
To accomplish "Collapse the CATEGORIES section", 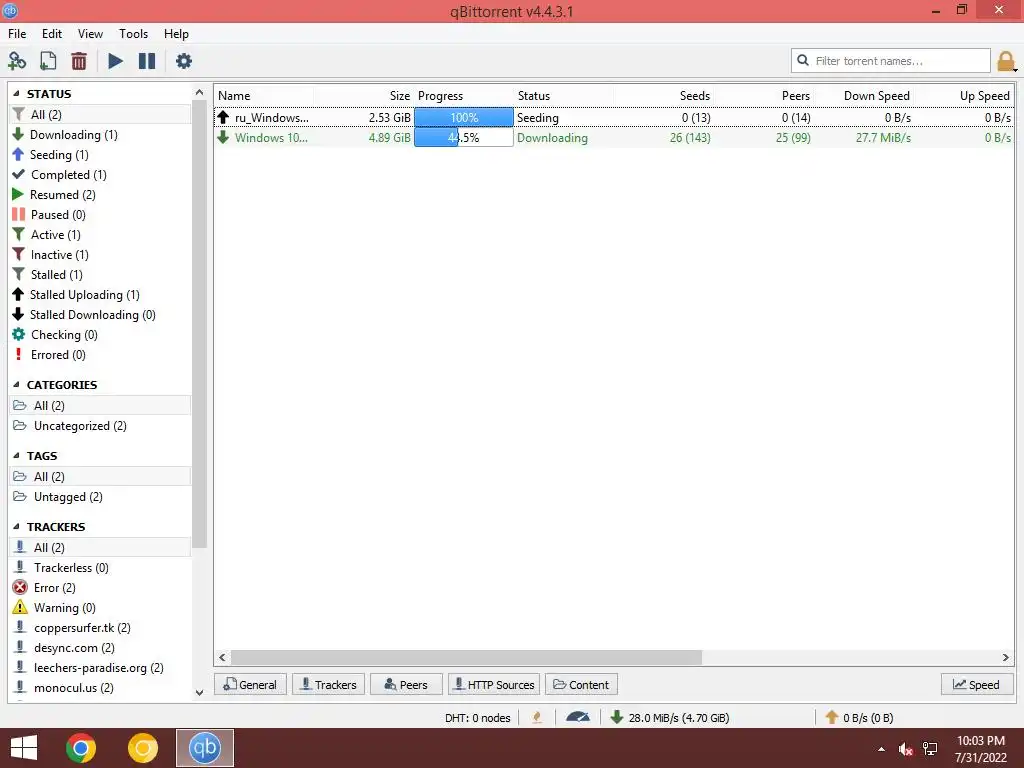I will point(17,385).
